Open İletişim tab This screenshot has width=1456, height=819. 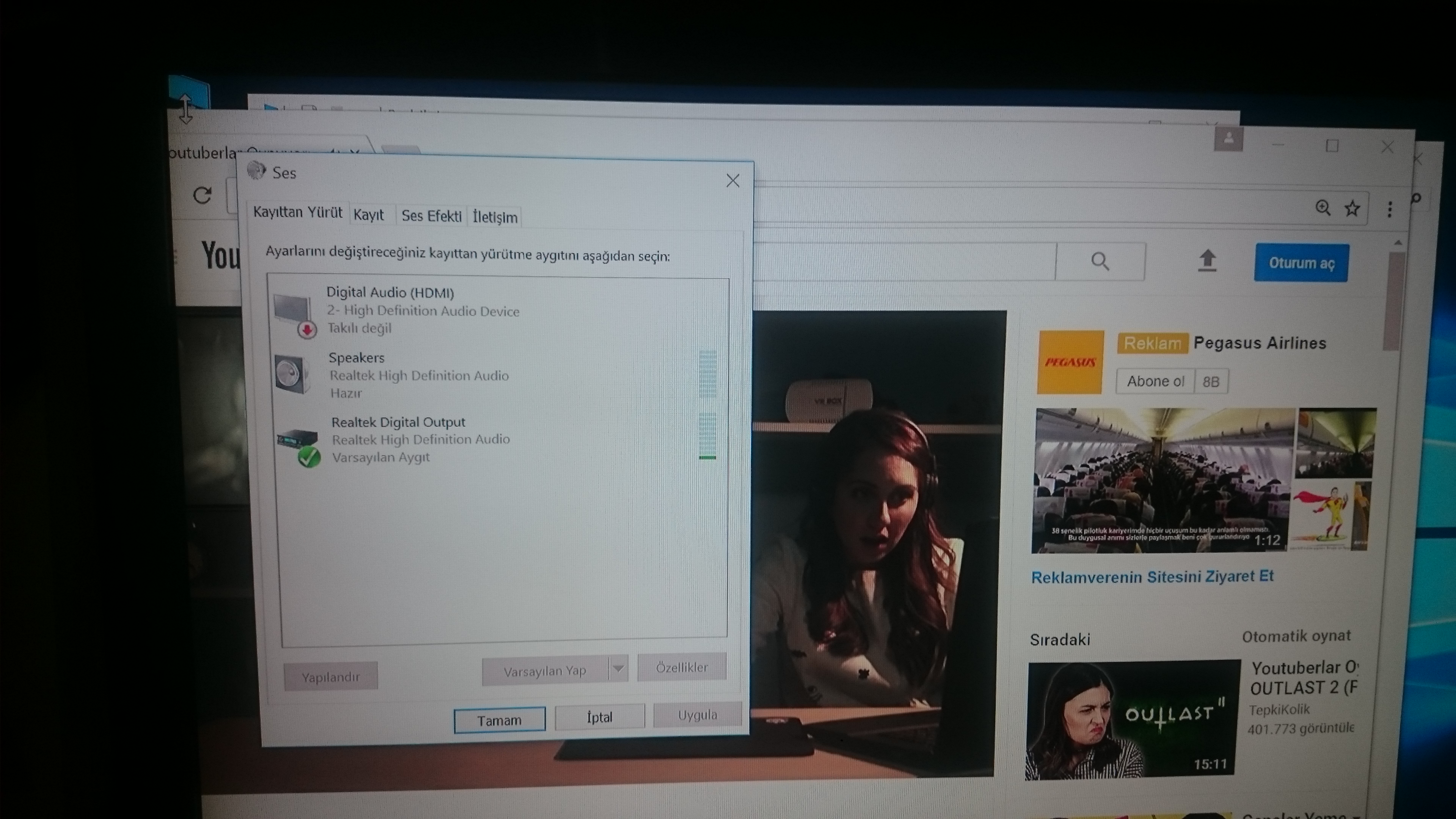pyautogui.click(x=494, y=217)
